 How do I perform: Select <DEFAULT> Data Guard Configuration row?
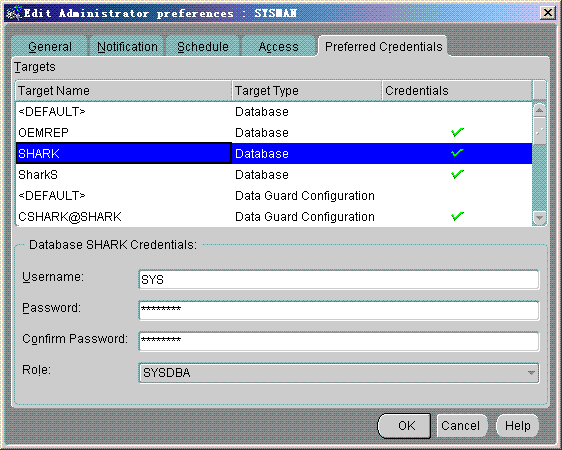coord(274,196)
